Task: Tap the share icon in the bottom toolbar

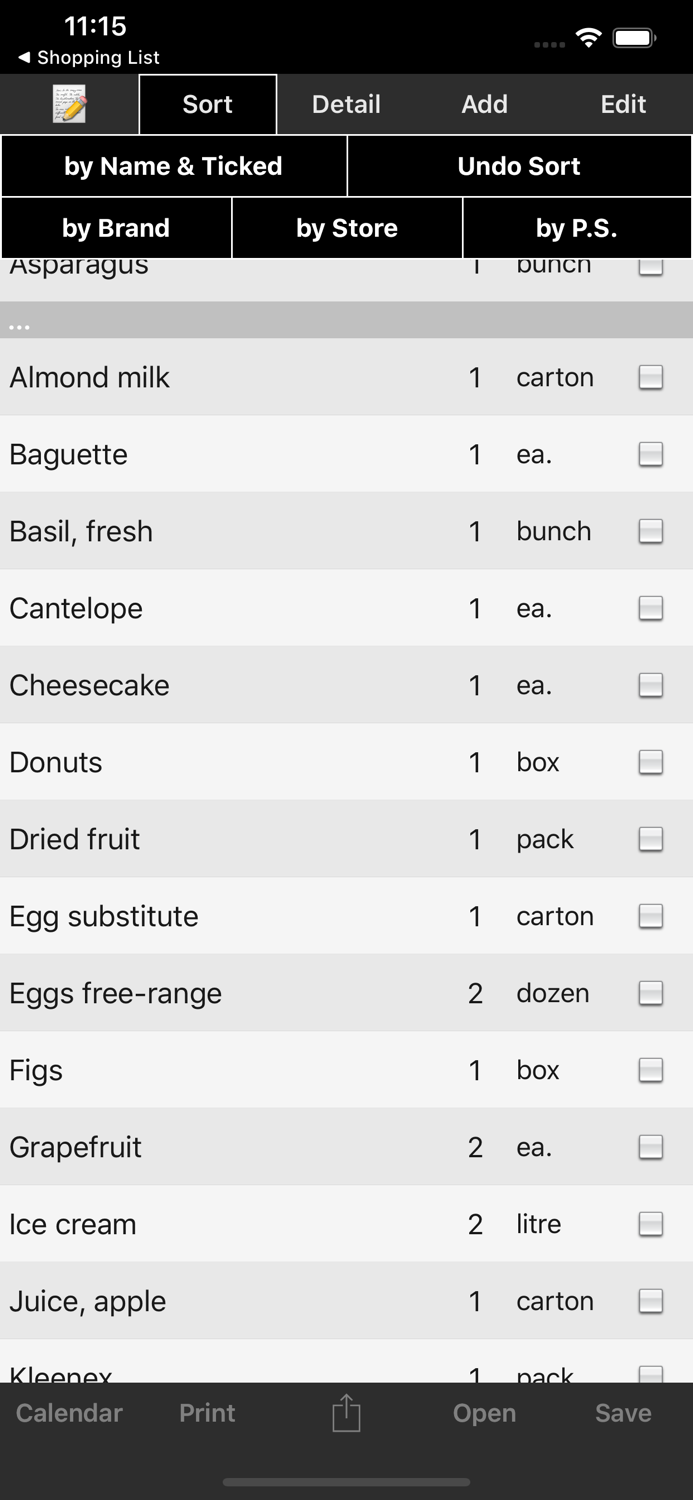Action: click(x=346, y=1413)
